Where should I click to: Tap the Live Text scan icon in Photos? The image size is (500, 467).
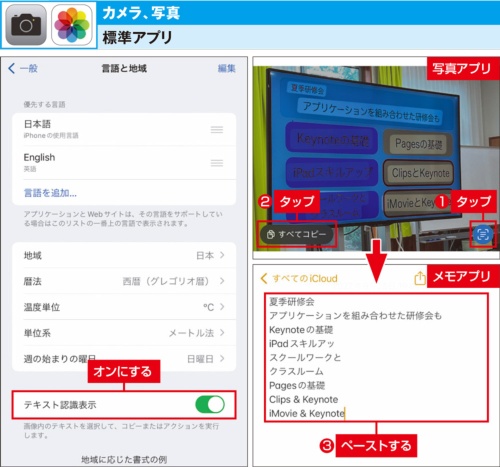(x=482, y=234)
